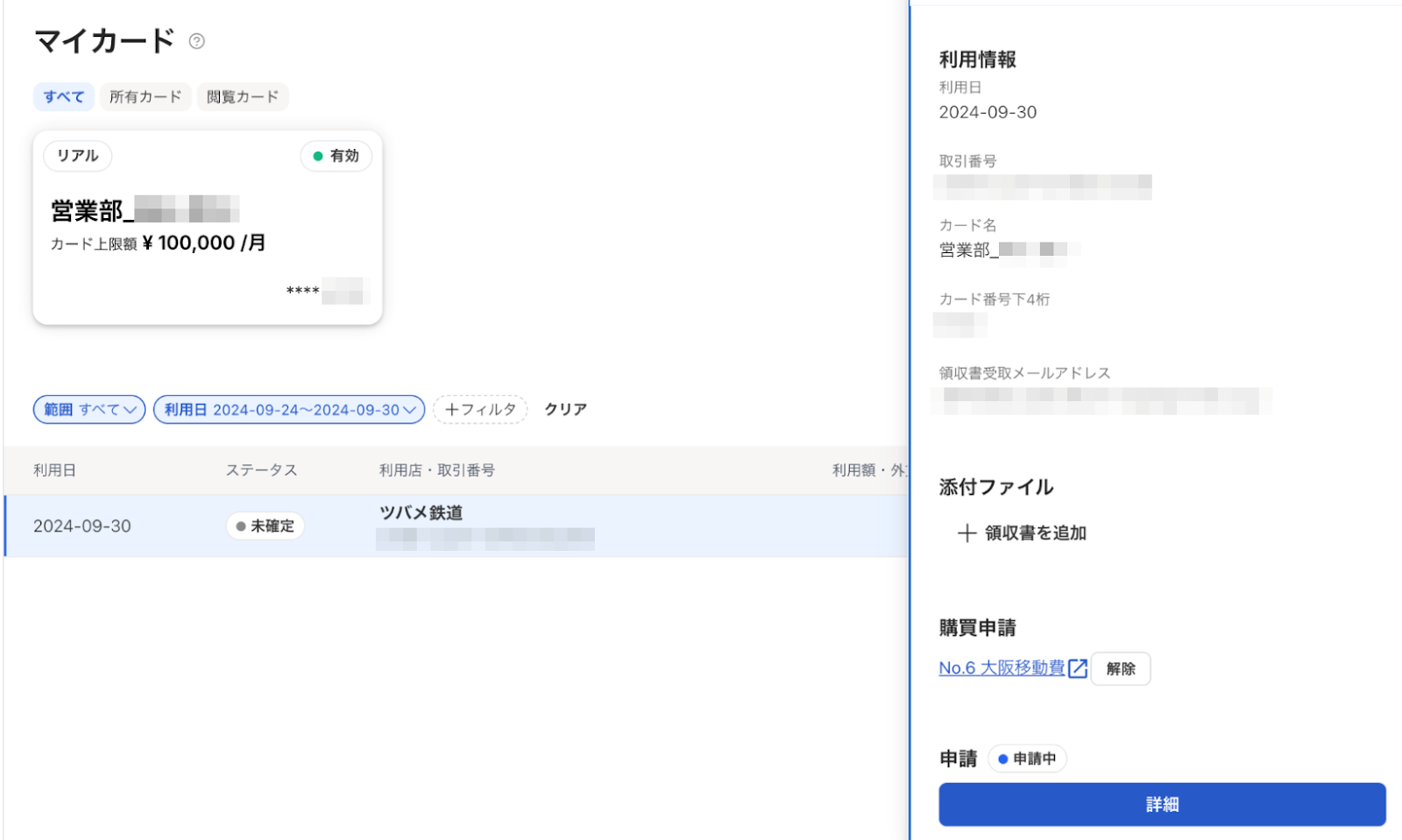
Task: Open the 利用日 date range dropdown
Action: tap(289, 409)
